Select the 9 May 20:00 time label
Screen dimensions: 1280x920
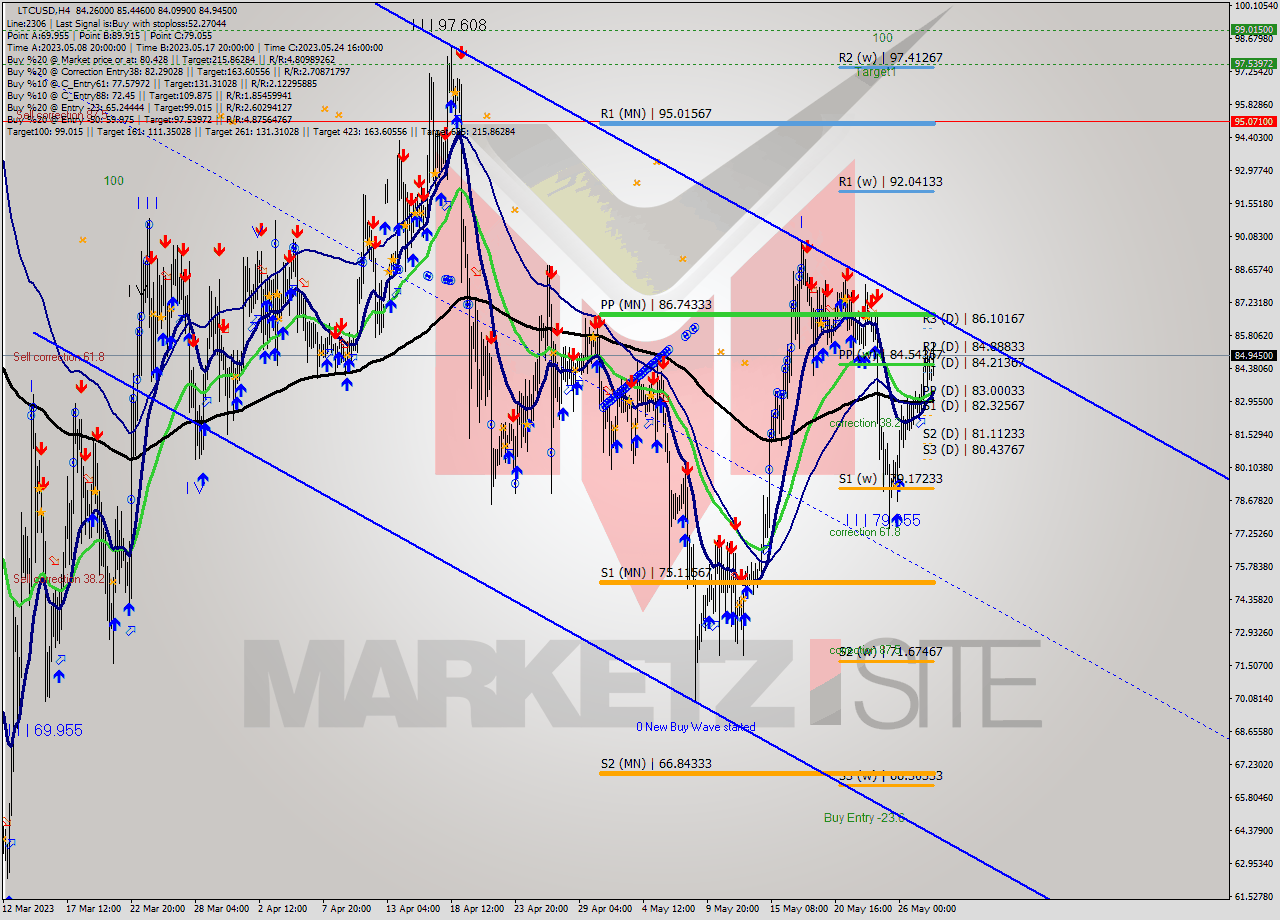point(733,909)
